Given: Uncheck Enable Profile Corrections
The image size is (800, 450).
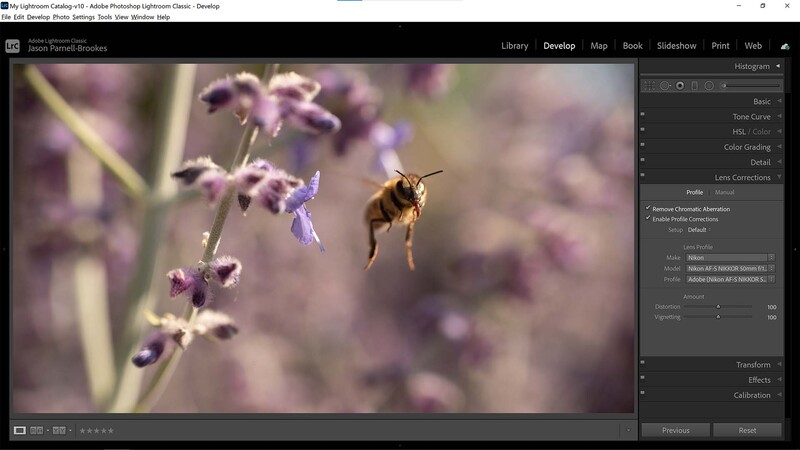Looking at the screenshot, I should tap(648, 218).
